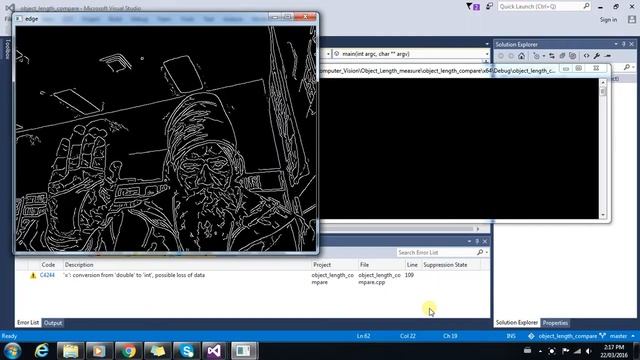Click the account avatar icon beside Sign in
640x360 pixels.
(x=632, y=19)
